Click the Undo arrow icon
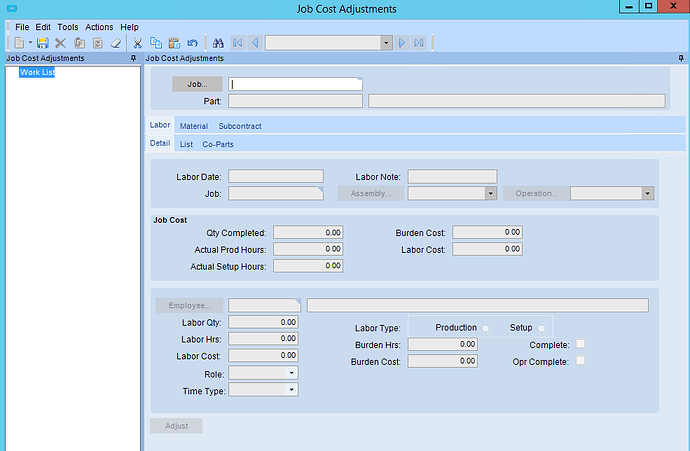 (x=192, y=43)
